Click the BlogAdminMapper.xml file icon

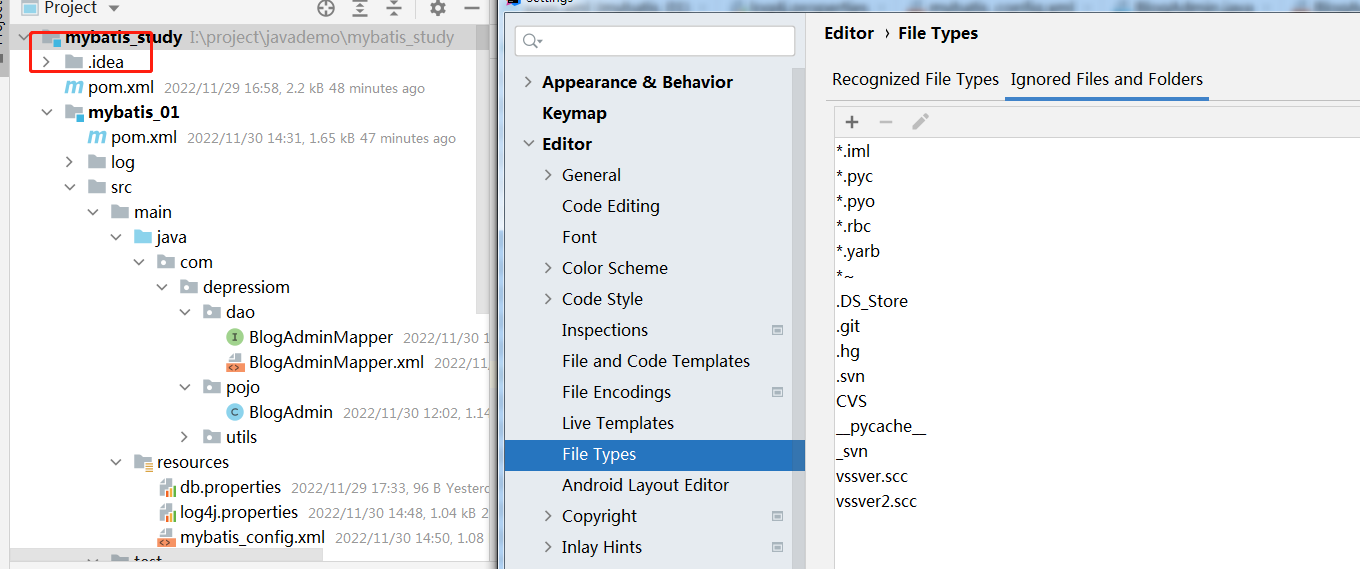pyautogui.click(x=235, y=362)
